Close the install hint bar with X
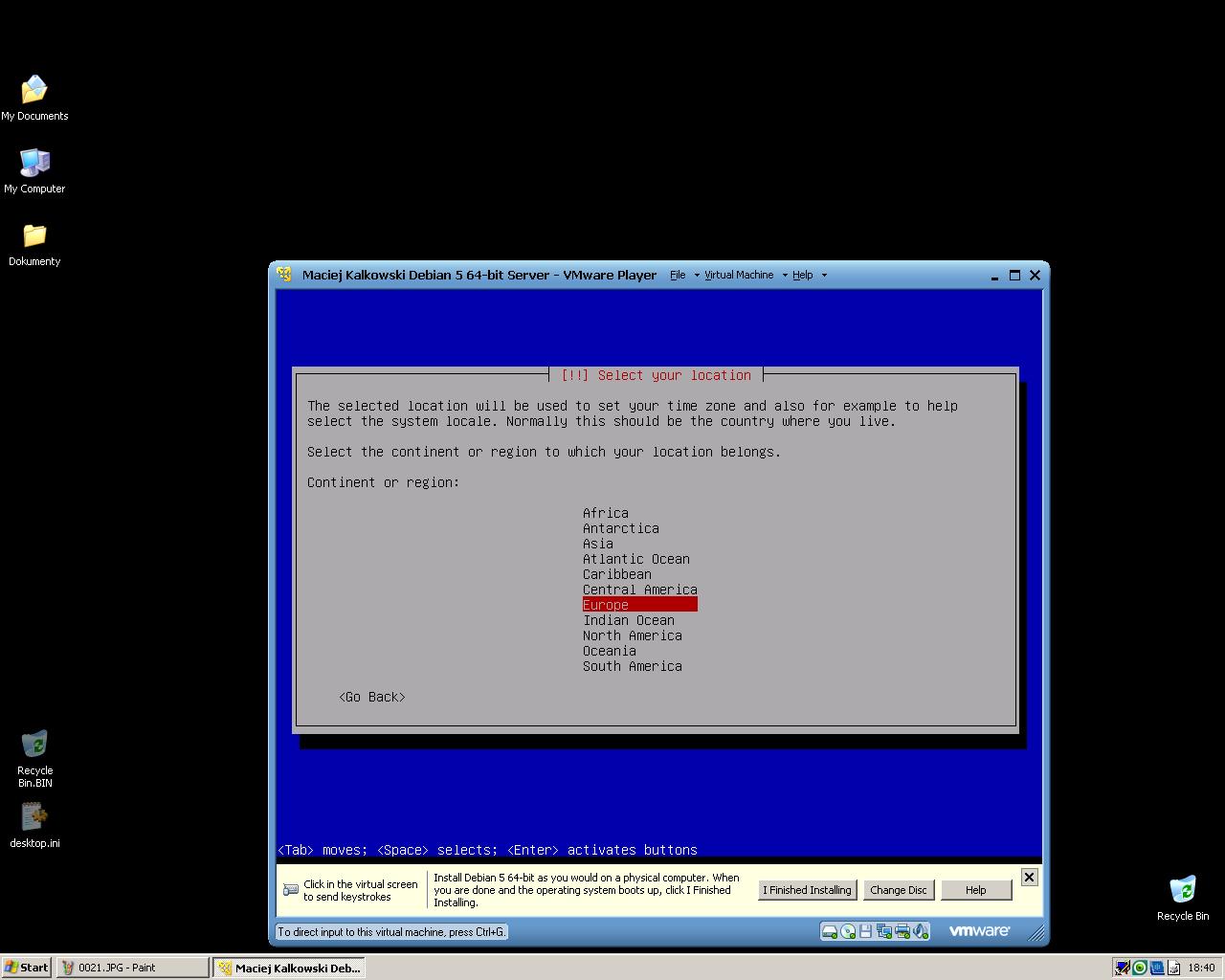The width and height of the screenshot is (1225, 980). [1029, 877]
